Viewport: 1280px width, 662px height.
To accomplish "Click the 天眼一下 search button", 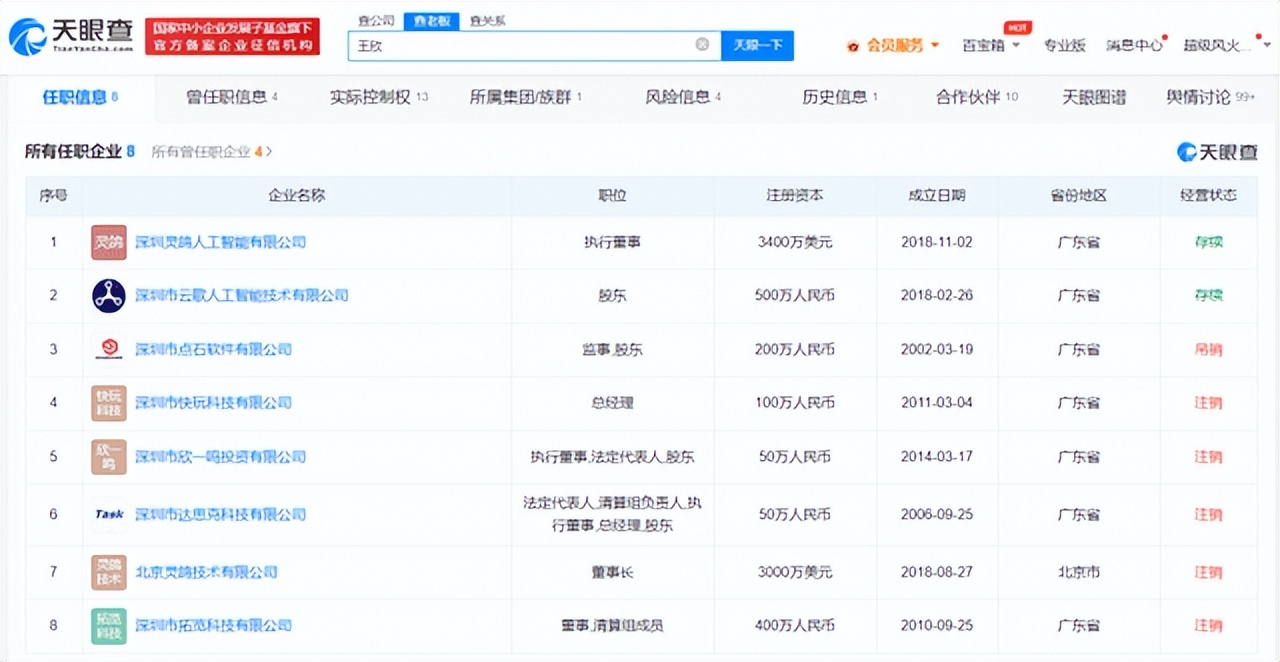I will click(x=758, y=45).
